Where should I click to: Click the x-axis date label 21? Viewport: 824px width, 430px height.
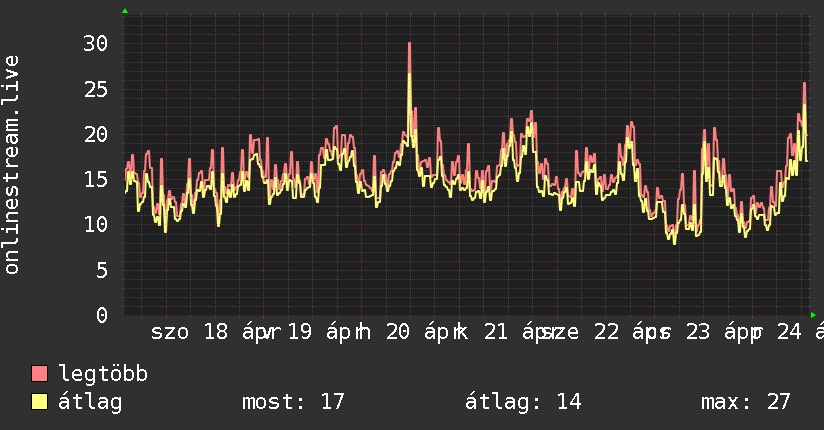pyautogui.click(x=496, y=332)
